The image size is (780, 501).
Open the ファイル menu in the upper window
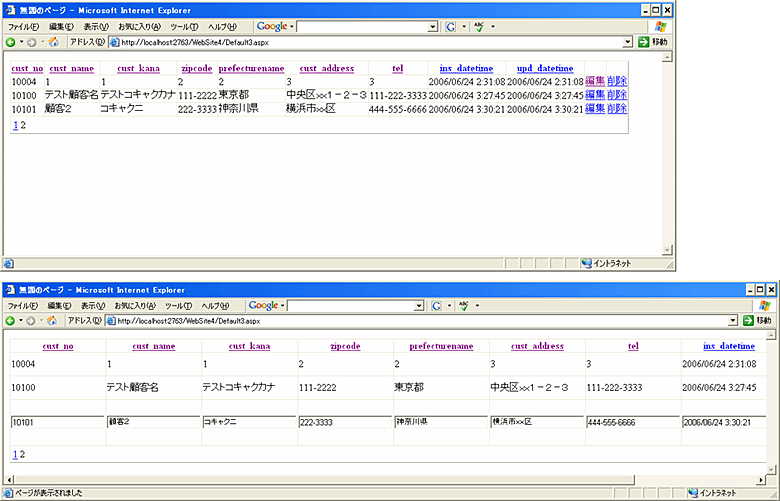[x=23, y=26]
